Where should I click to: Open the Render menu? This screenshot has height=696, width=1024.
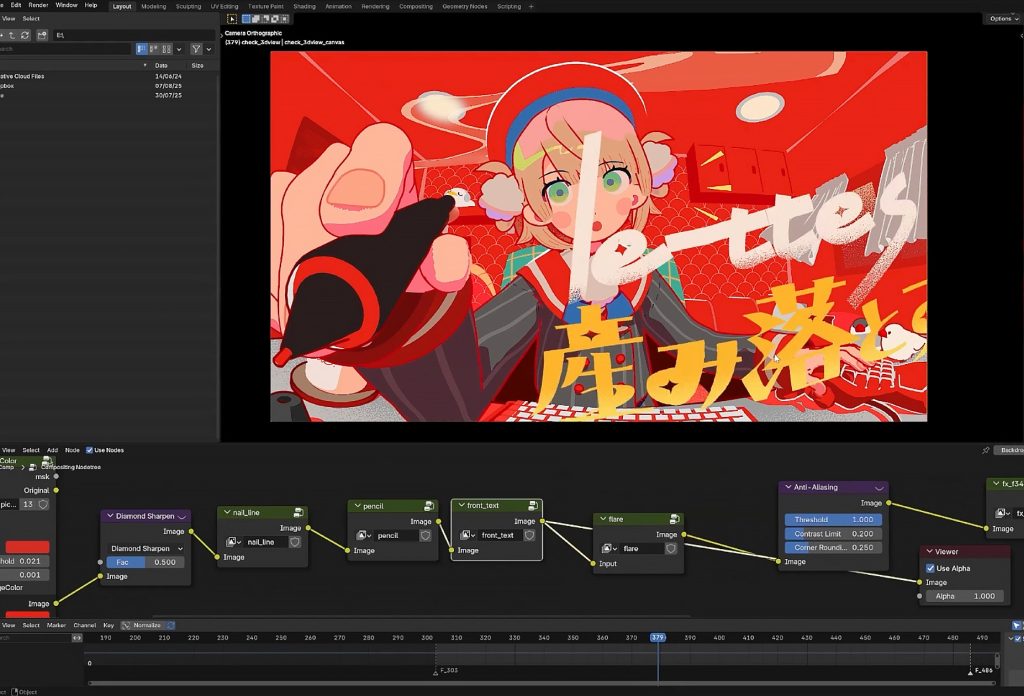(38, 5)
